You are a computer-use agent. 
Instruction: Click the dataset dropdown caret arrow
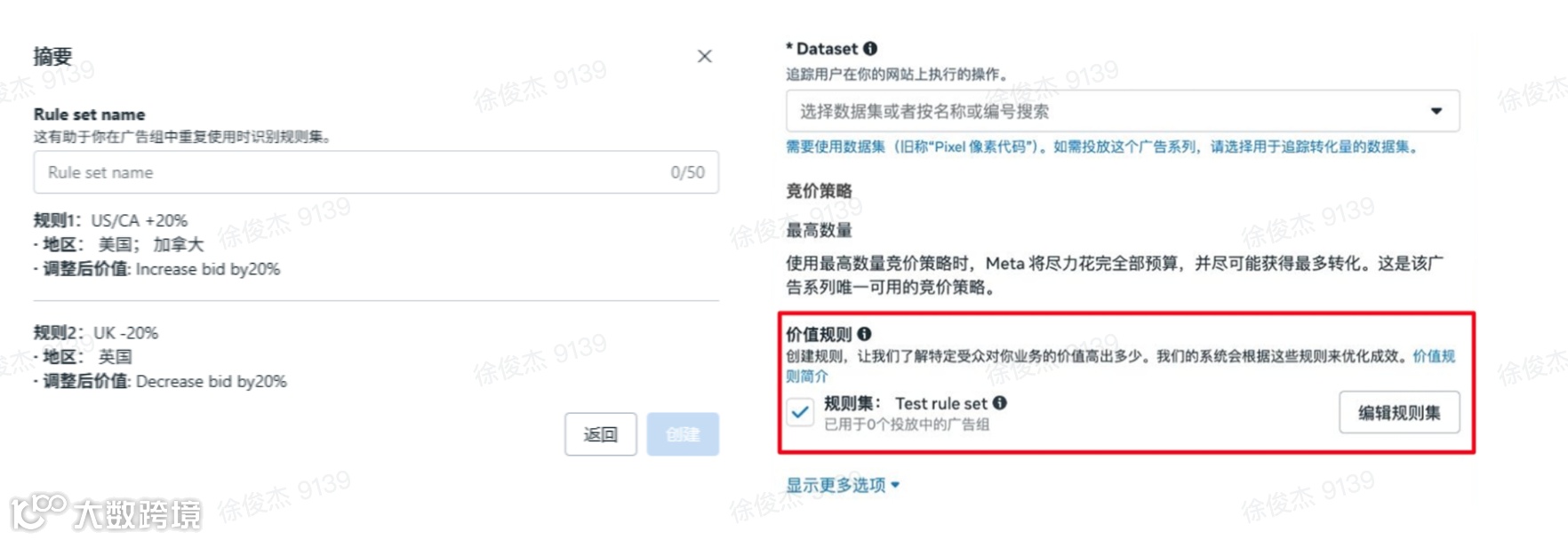coord(1436,111)
